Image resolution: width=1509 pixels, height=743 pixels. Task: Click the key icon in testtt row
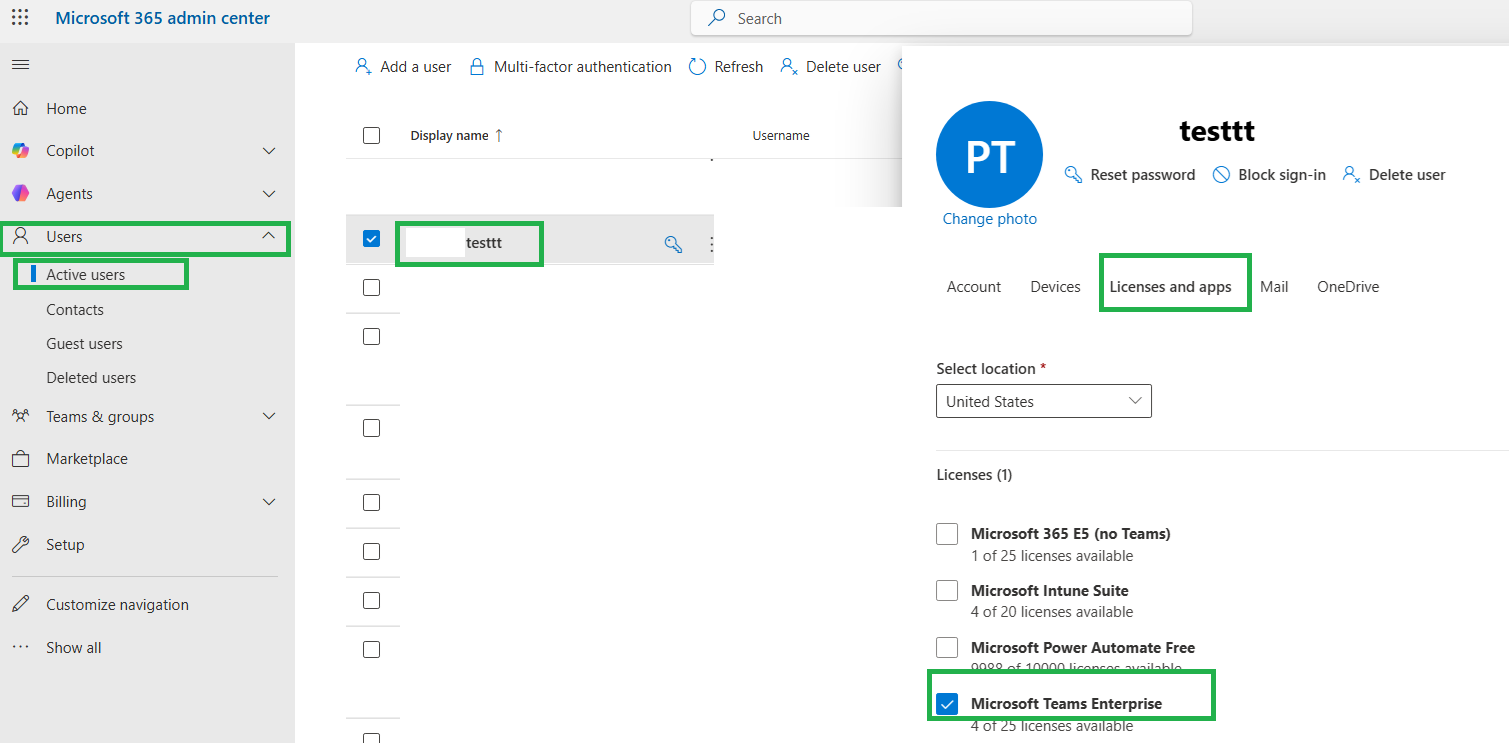pos(673,243)
